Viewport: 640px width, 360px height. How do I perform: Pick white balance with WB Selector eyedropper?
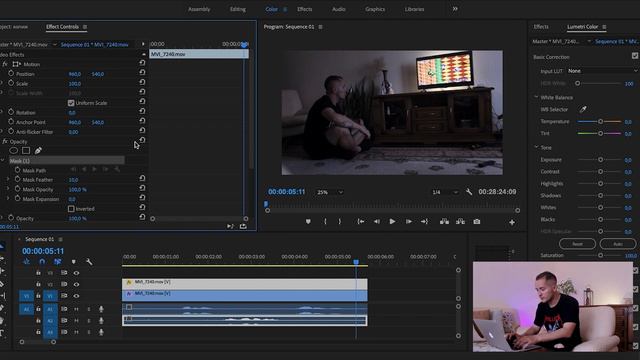[583, 109]
